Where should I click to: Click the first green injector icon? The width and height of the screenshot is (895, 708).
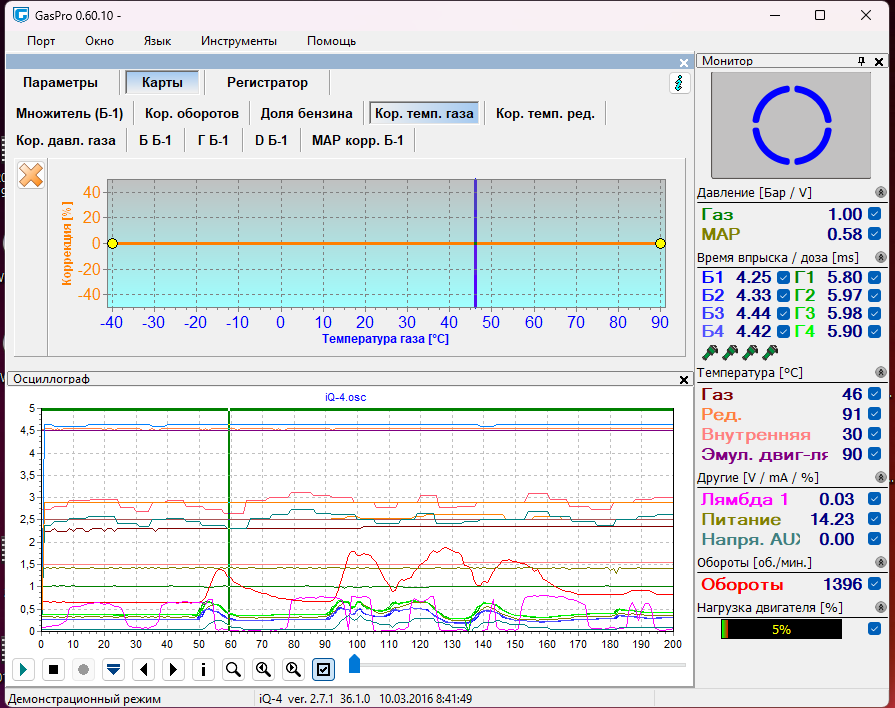coord(711,352)
